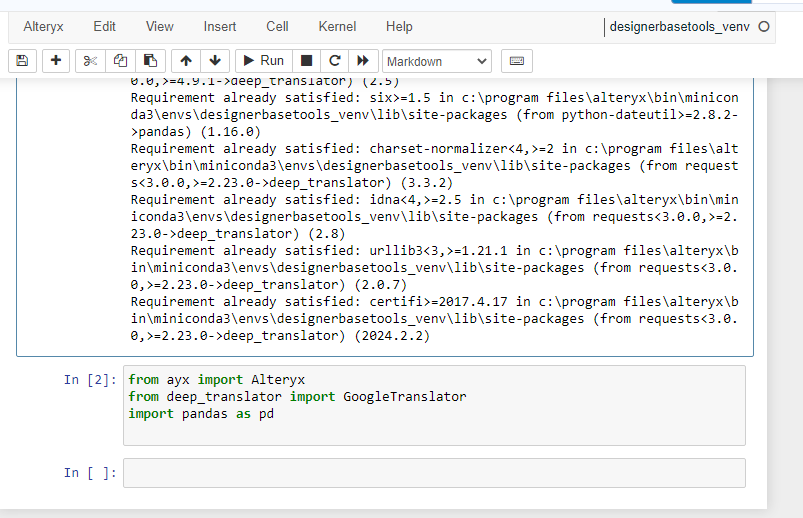Click into the In [2] code cell
The image size is (803, 518).
pos(434,405)
